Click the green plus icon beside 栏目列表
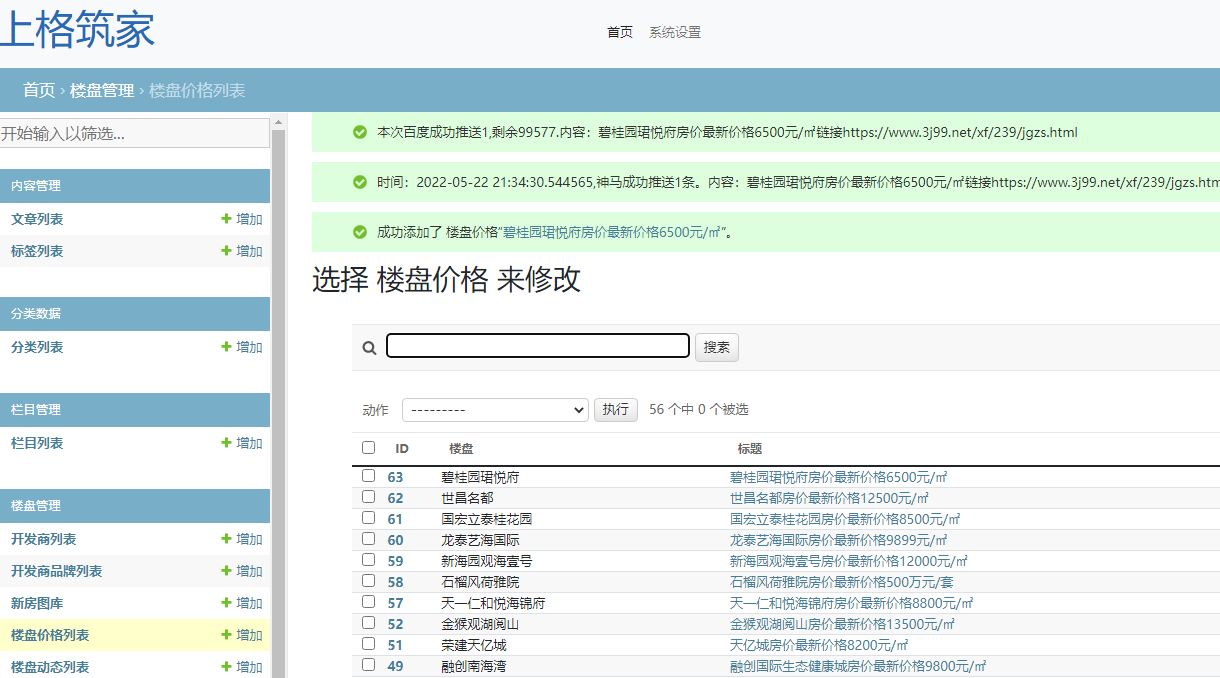 [227, 443]
